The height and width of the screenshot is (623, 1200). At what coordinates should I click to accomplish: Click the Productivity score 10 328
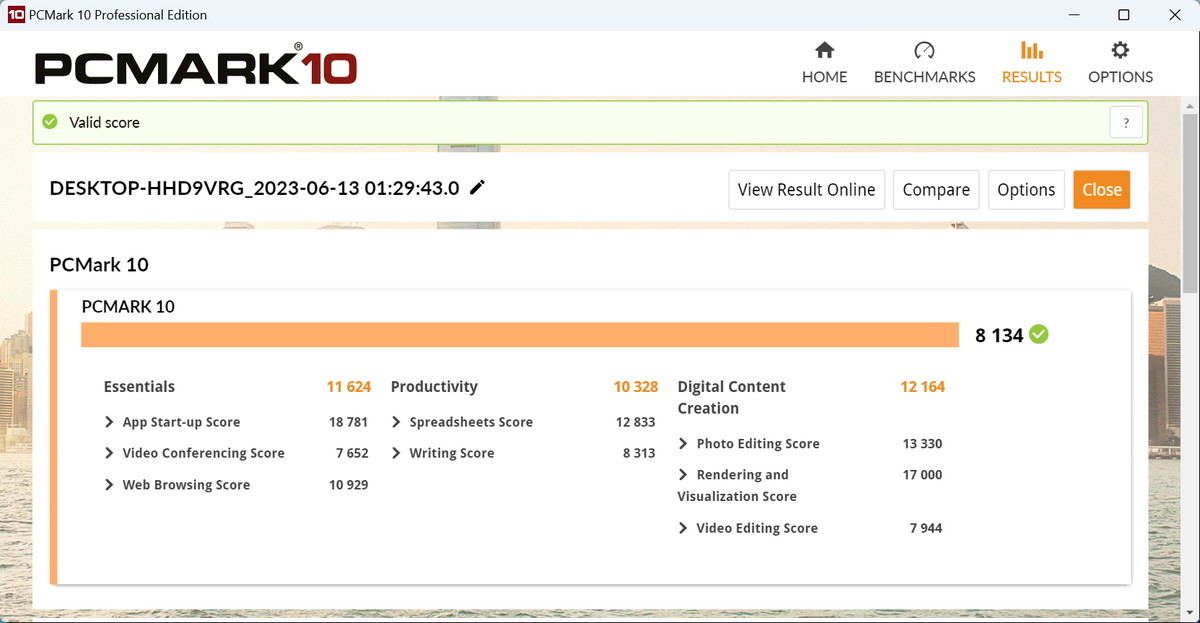(635, 387)
